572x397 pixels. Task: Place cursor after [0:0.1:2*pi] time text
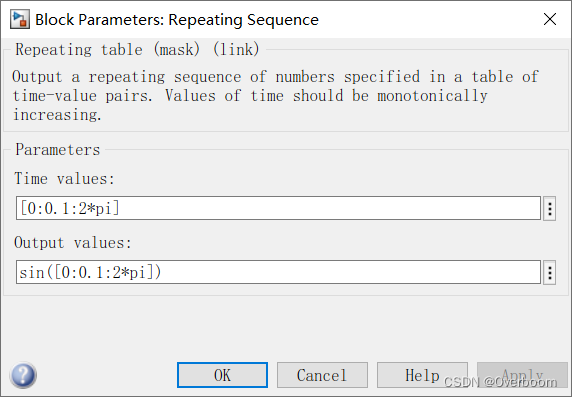120,209
